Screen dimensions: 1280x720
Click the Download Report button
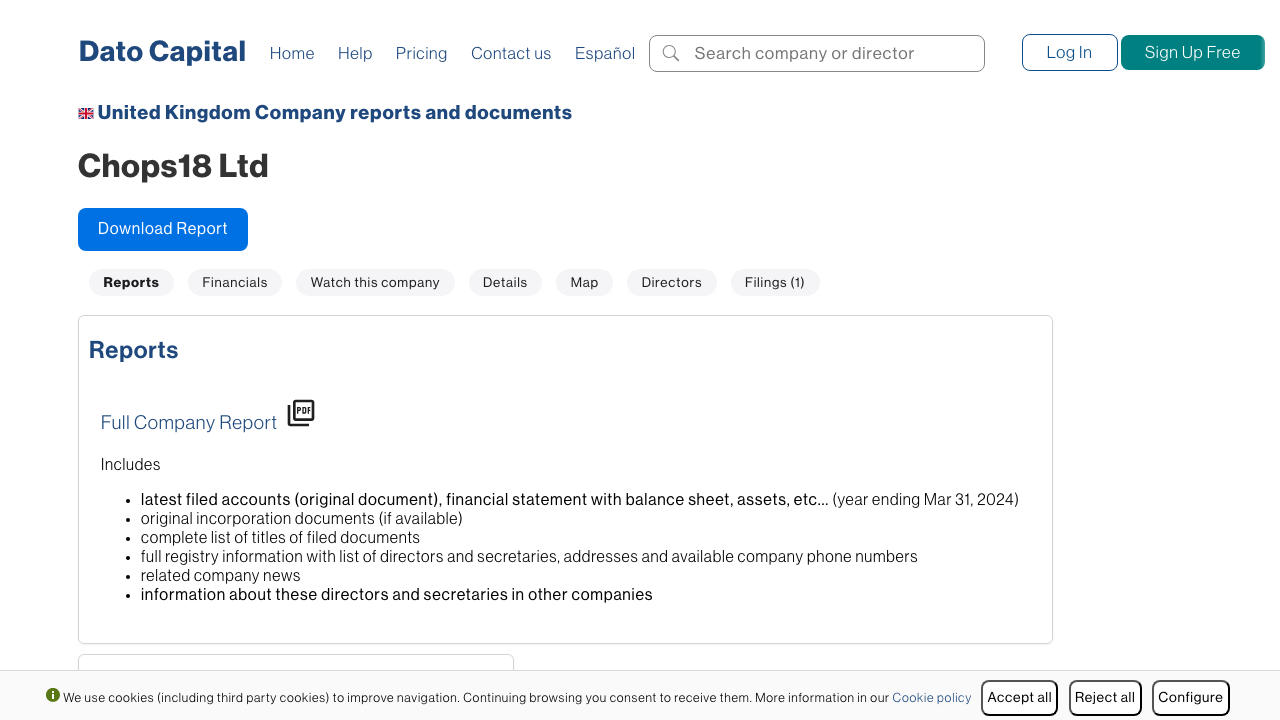coord(163,229)
